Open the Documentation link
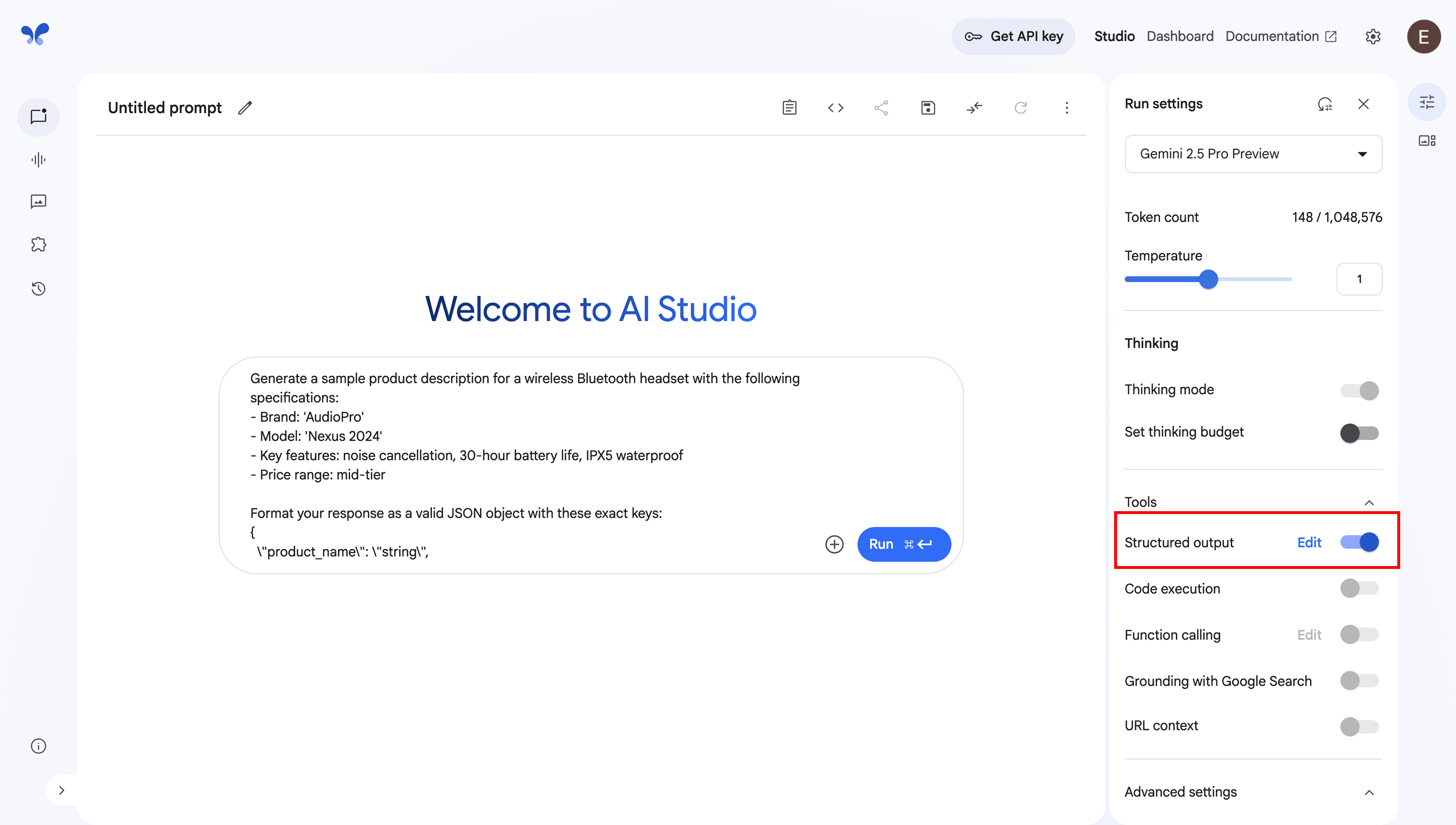 (x=1281, y=36)
